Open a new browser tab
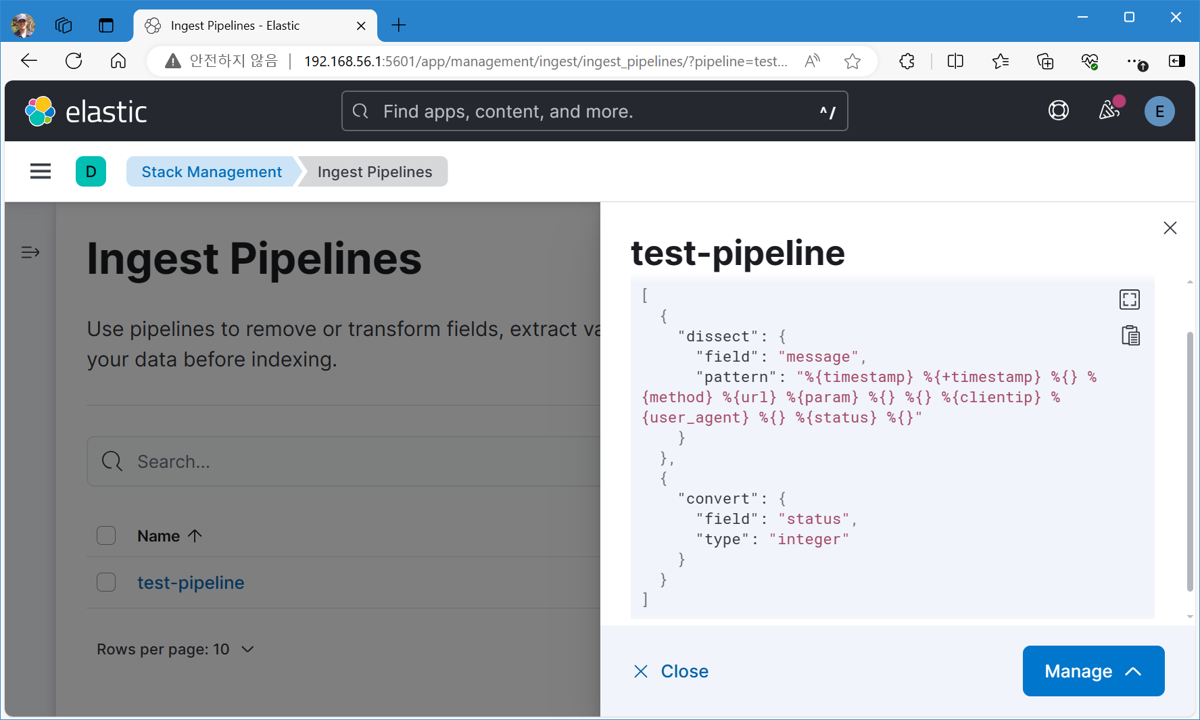1200x720 pixels. click(x=399, y=25)
